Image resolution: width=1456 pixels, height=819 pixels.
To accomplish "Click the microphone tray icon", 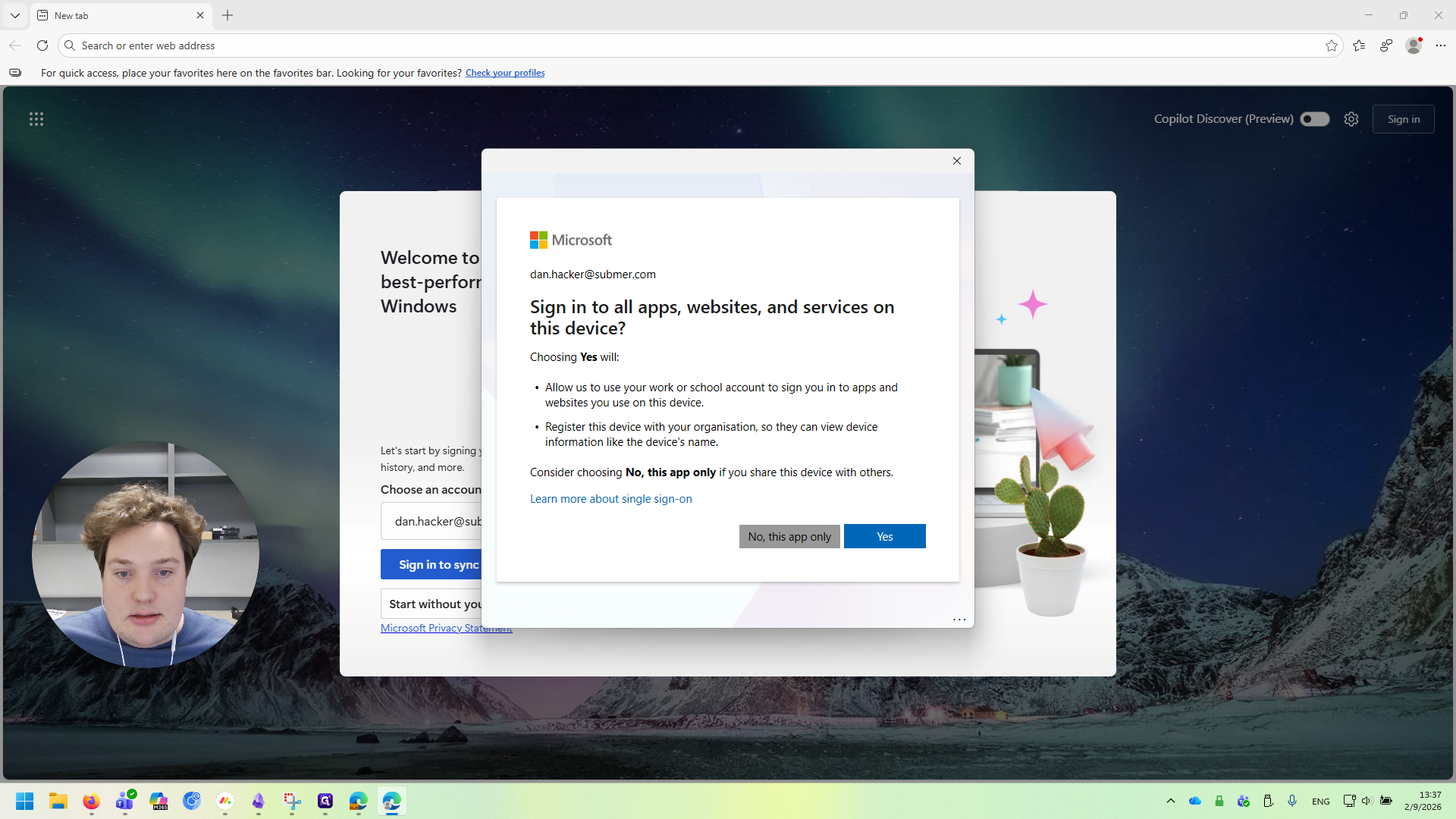I will pos(1292,801).
